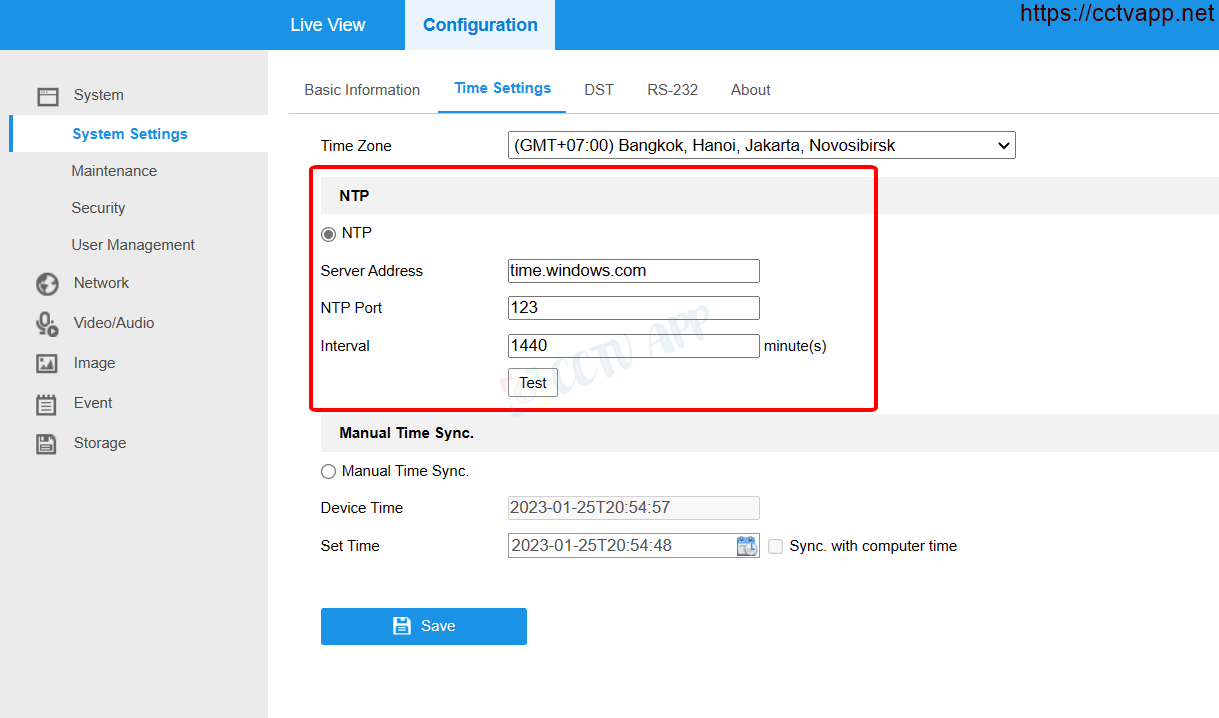1219x718 pixels.
Task: Click the Interval minutes input field
Action: 633,346
